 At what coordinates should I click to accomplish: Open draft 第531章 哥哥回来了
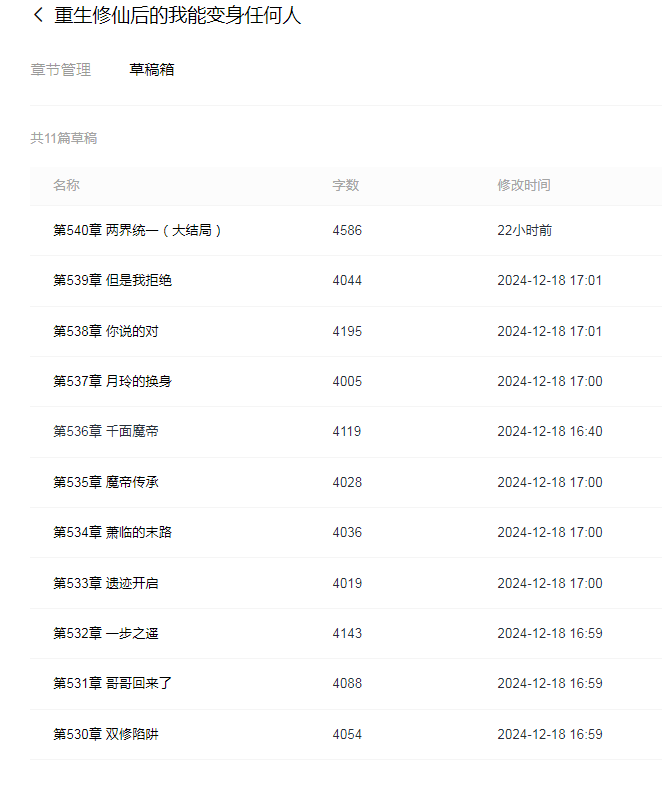pyautogui.click(x=113, y=683)
